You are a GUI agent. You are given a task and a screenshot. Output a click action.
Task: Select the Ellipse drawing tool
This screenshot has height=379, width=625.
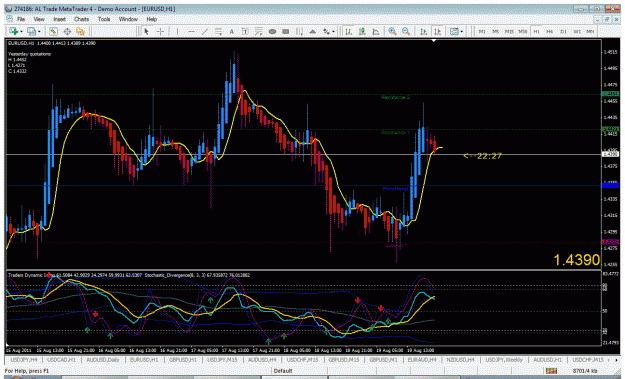[272, 31]
